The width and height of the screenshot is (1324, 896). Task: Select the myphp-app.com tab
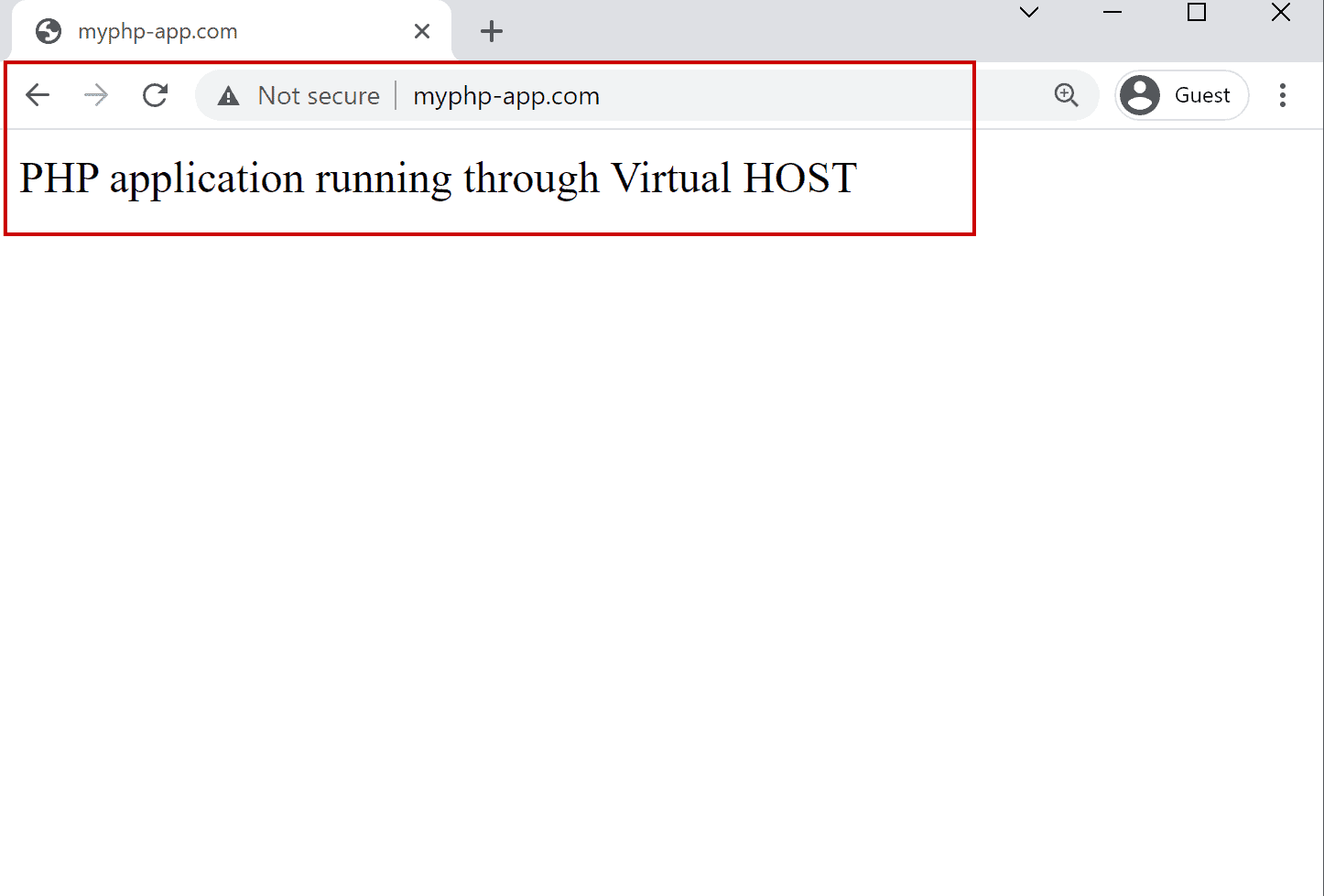click(231, 31)
